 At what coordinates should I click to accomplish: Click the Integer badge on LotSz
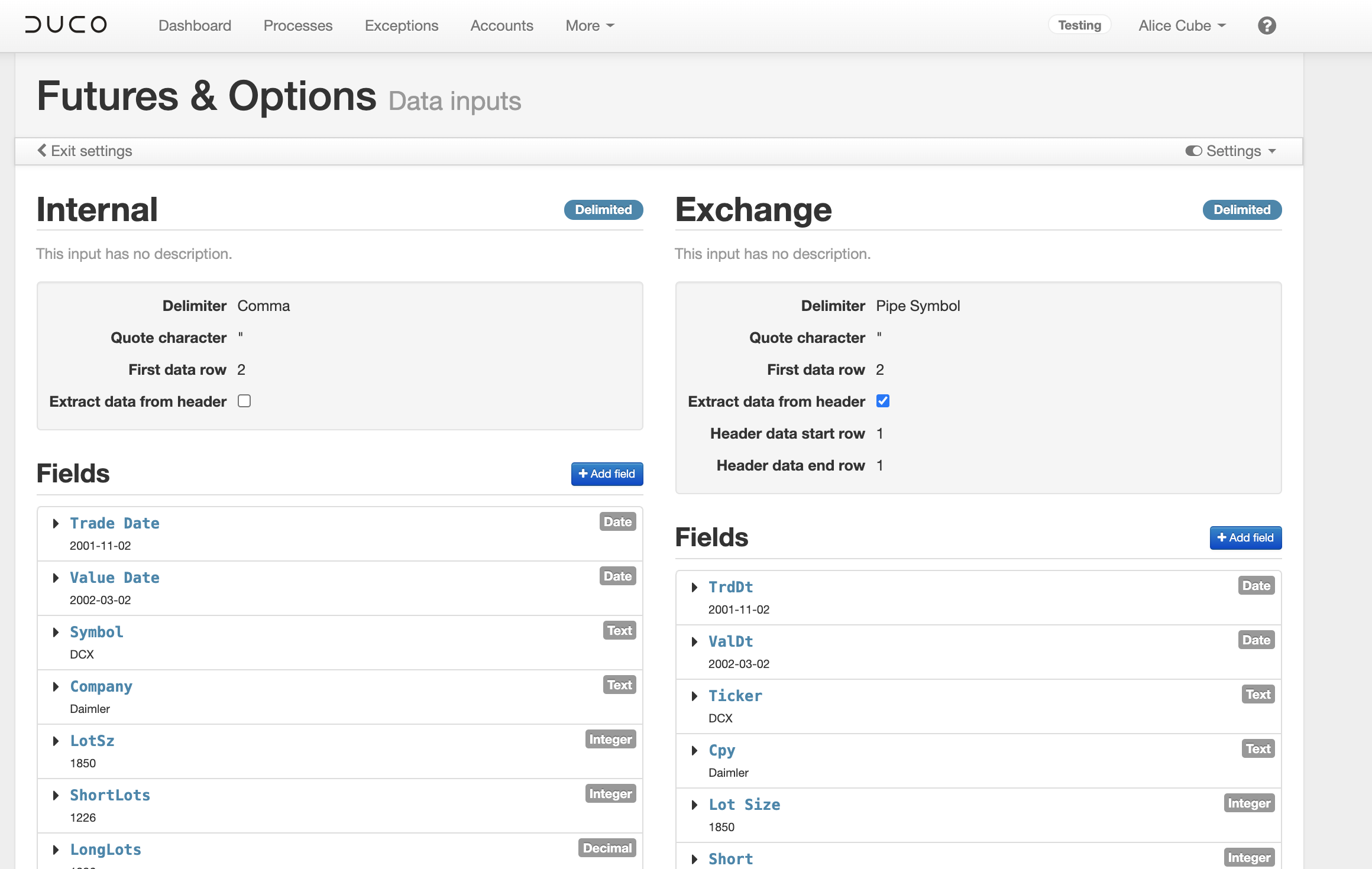610,739
